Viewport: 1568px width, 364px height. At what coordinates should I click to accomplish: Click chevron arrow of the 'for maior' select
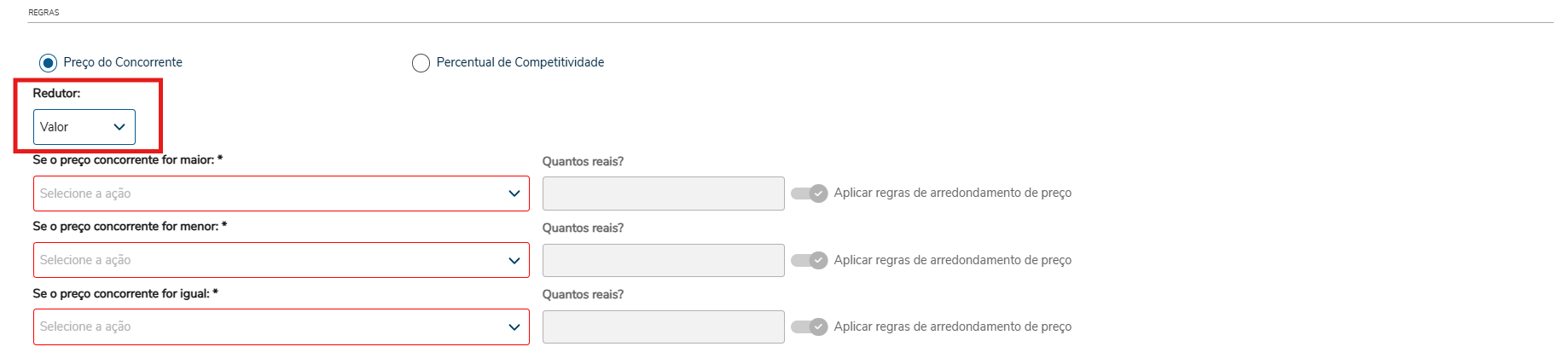514,194
